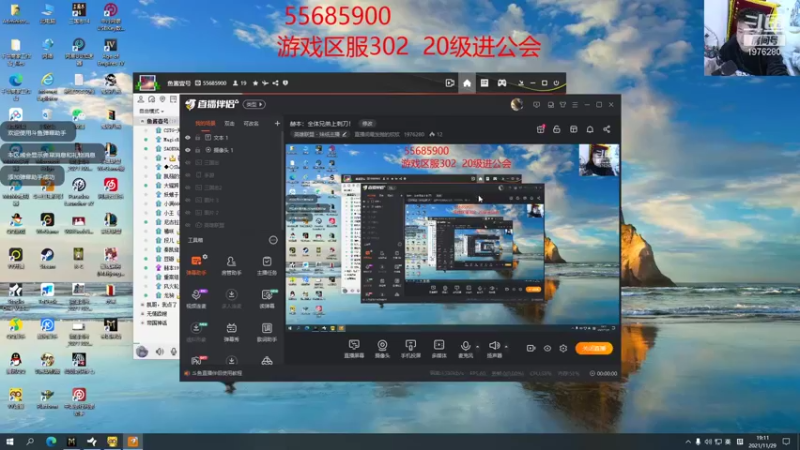
Task: Collapse the toolbox panel with the minus circle
Action: click(x=273, y=240)
